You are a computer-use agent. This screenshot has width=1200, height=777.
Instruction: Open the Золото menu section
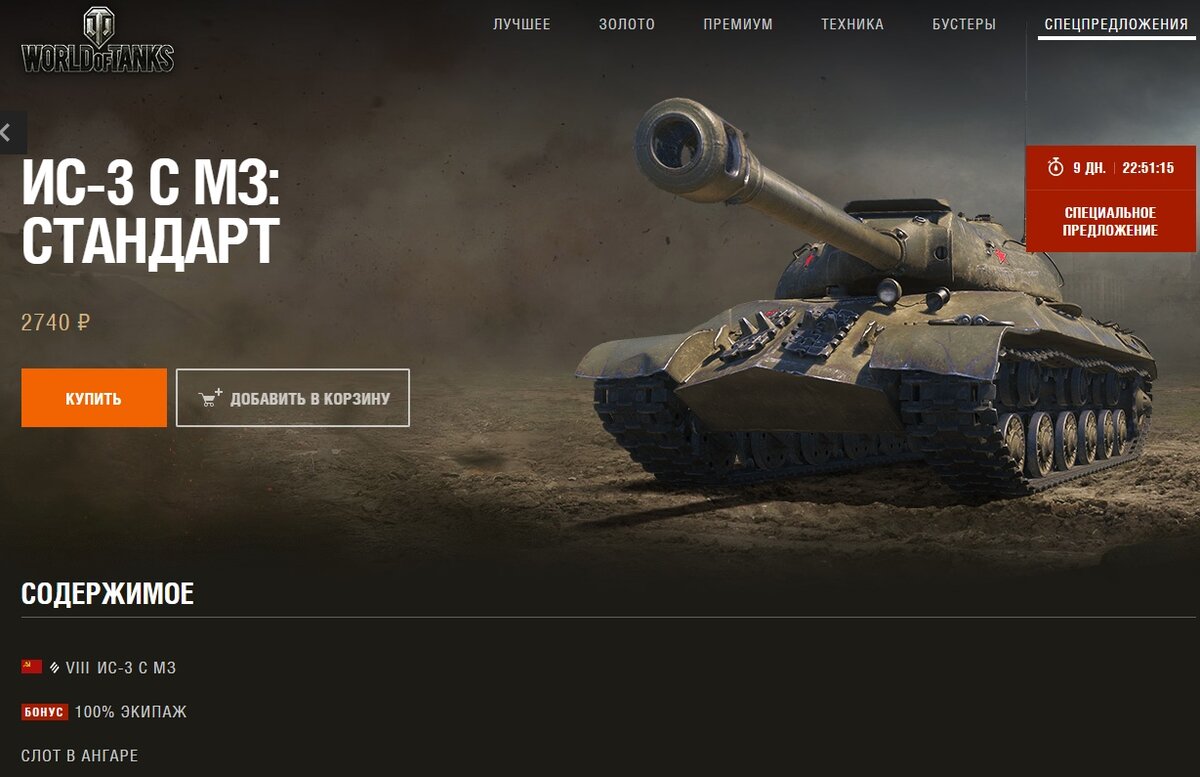[627, 24]
